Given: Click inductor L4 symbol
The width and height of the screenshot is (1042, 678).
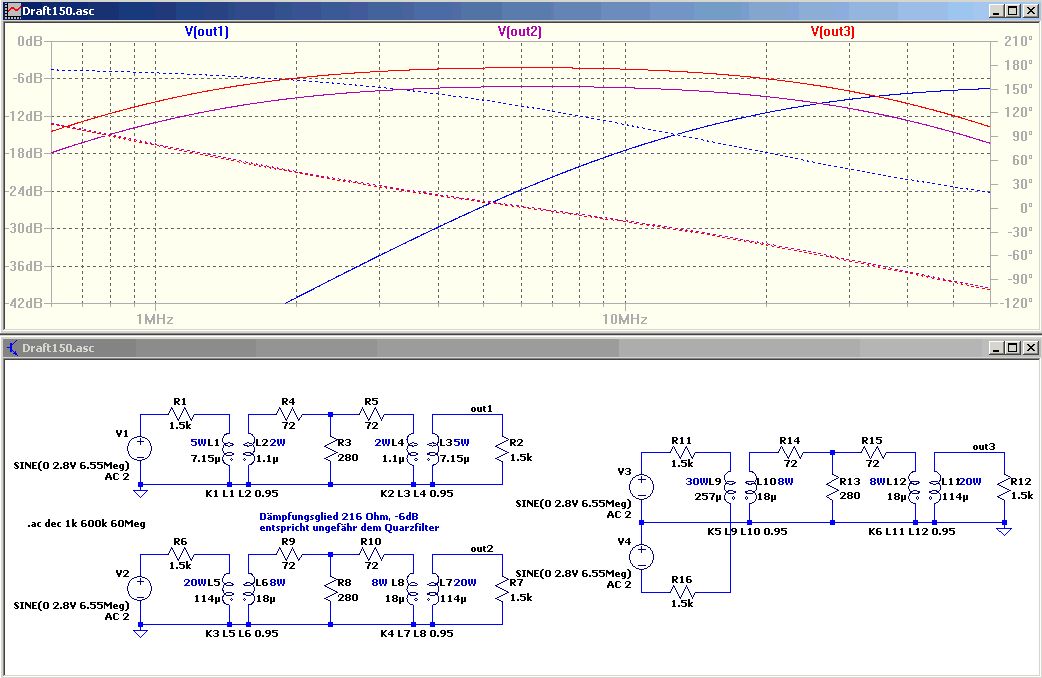Looking at the screenshot, I should (413, 450).
